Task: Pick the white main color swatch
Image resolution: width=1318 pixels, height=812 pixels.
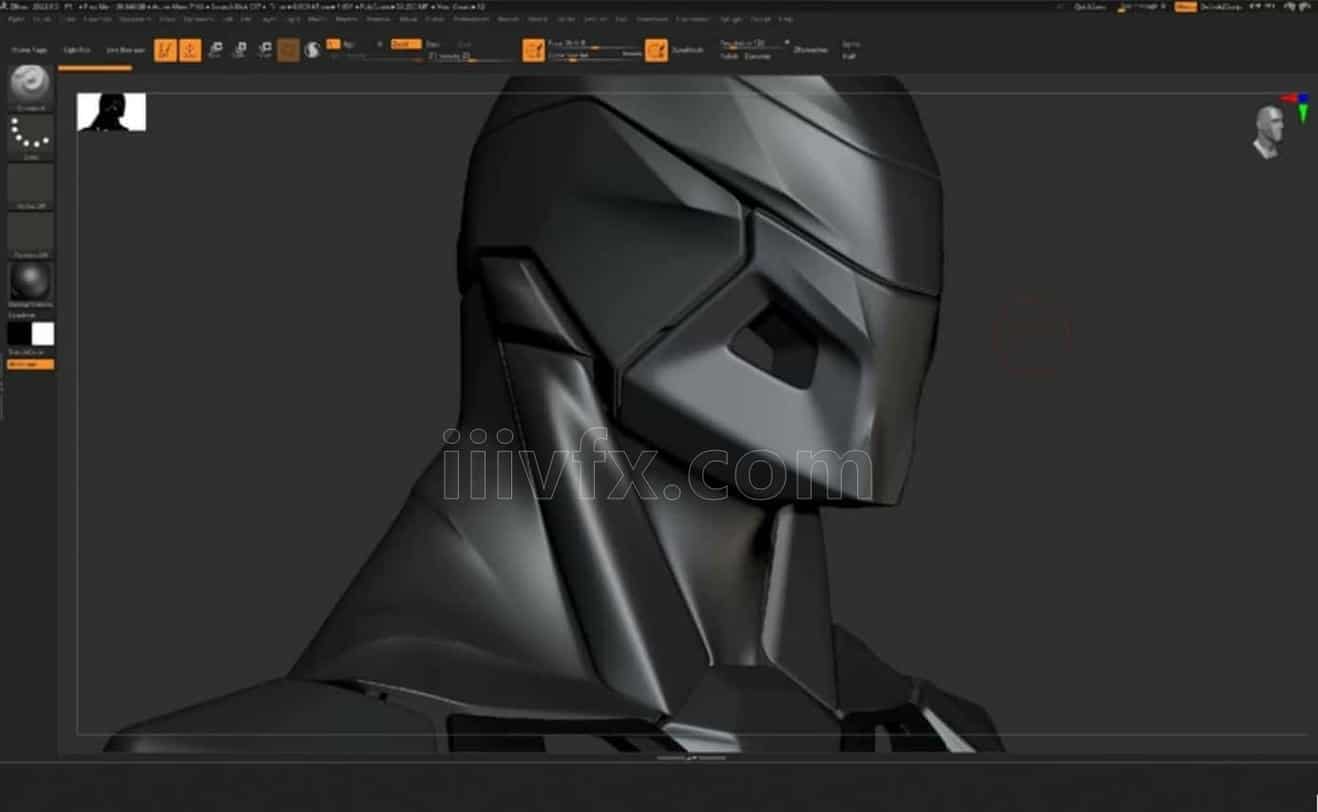Action: click(x=43, y=334)
